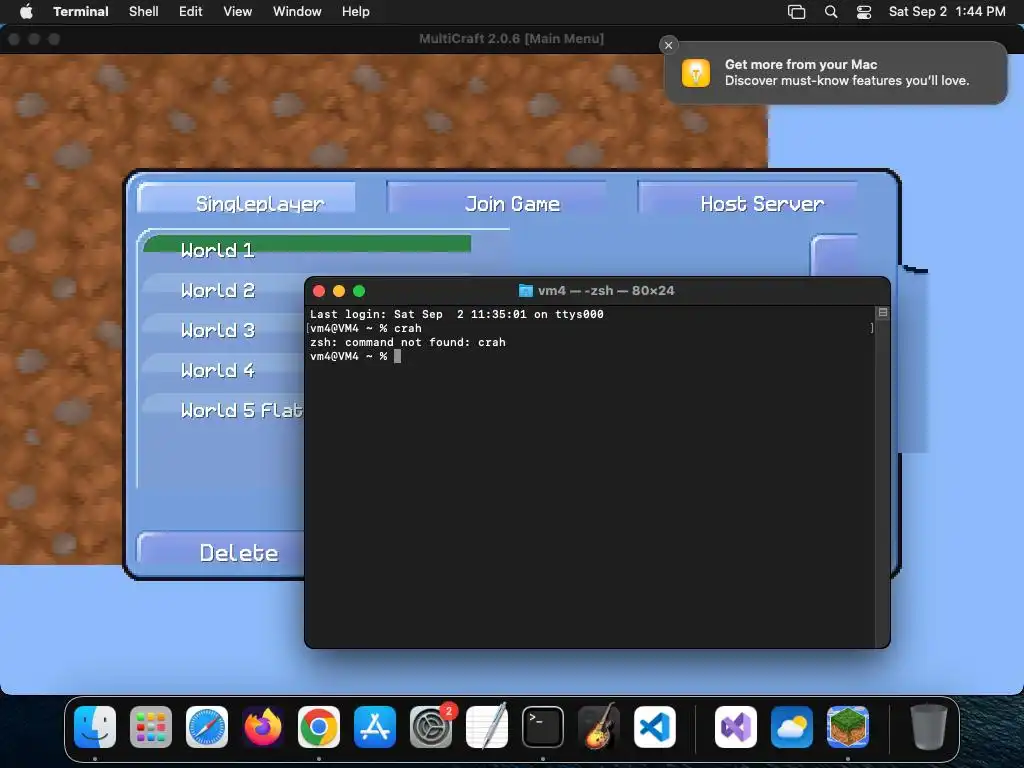Maximize the Terminal window green button
The width and height of the screenshot is (1024, 768).
coord(359,291)
